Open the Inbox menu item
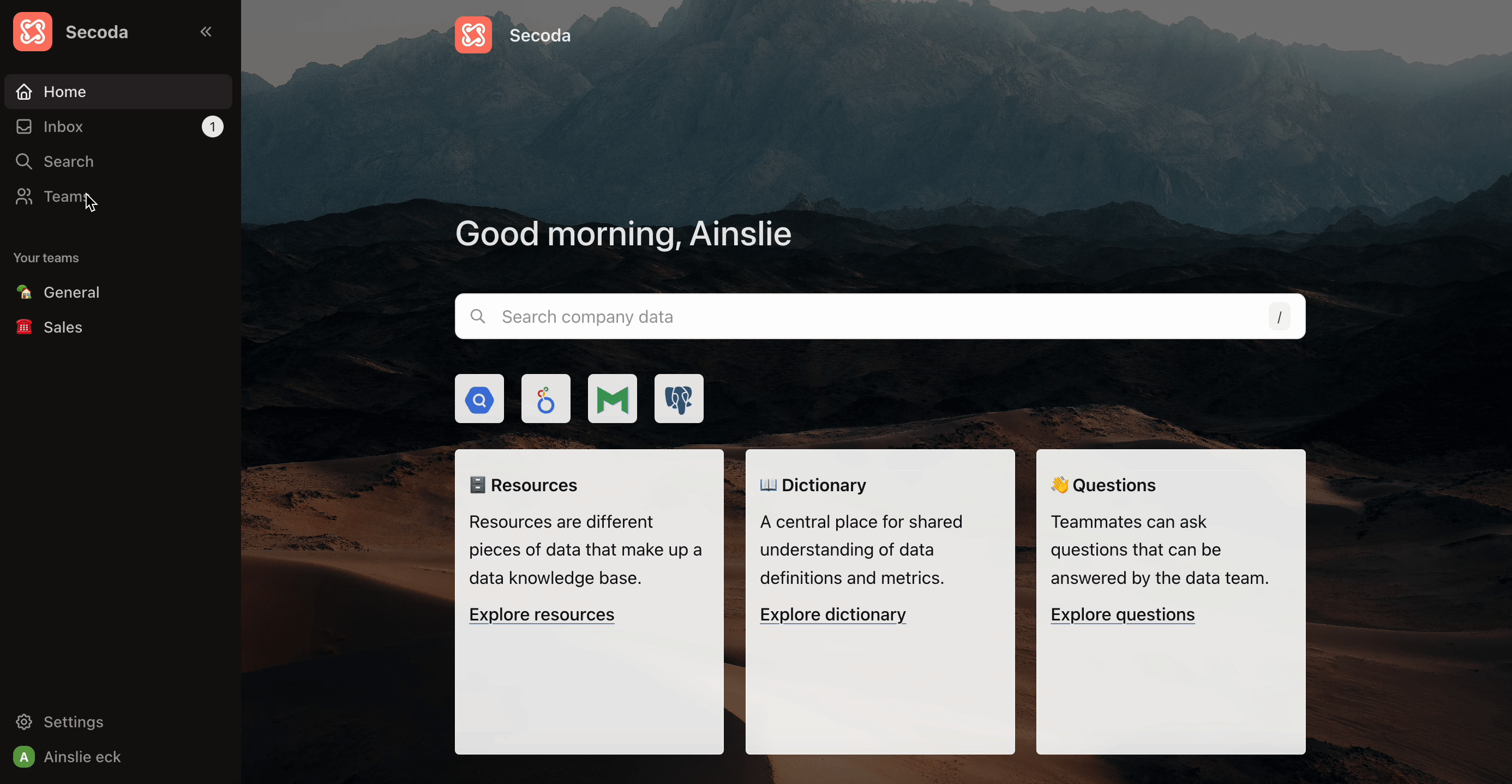Viewport: 1512px width, 784px height. (x=118, y=126)
